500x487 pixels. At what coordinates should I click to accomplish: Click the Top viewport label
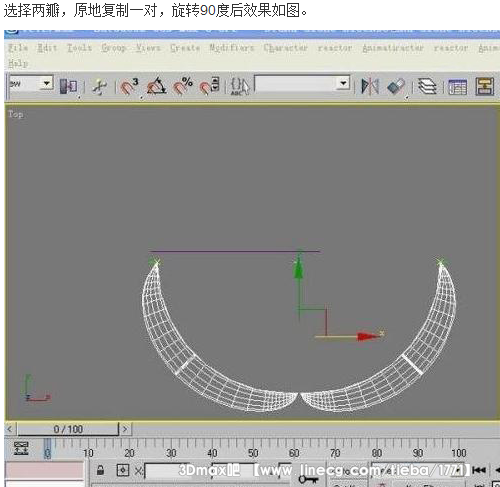click(x=16, y=114)
